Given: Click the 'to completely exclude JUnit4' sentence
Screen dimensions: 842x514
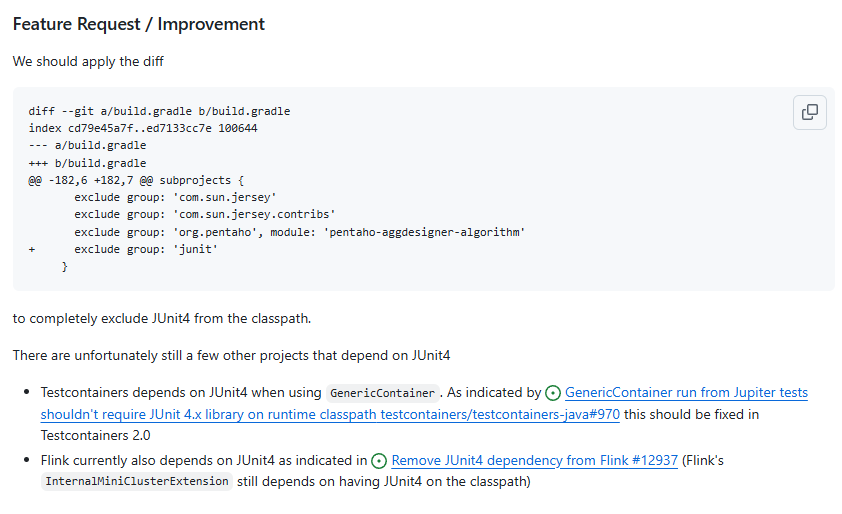Looking at the screenshot, I should click(162, 318).
